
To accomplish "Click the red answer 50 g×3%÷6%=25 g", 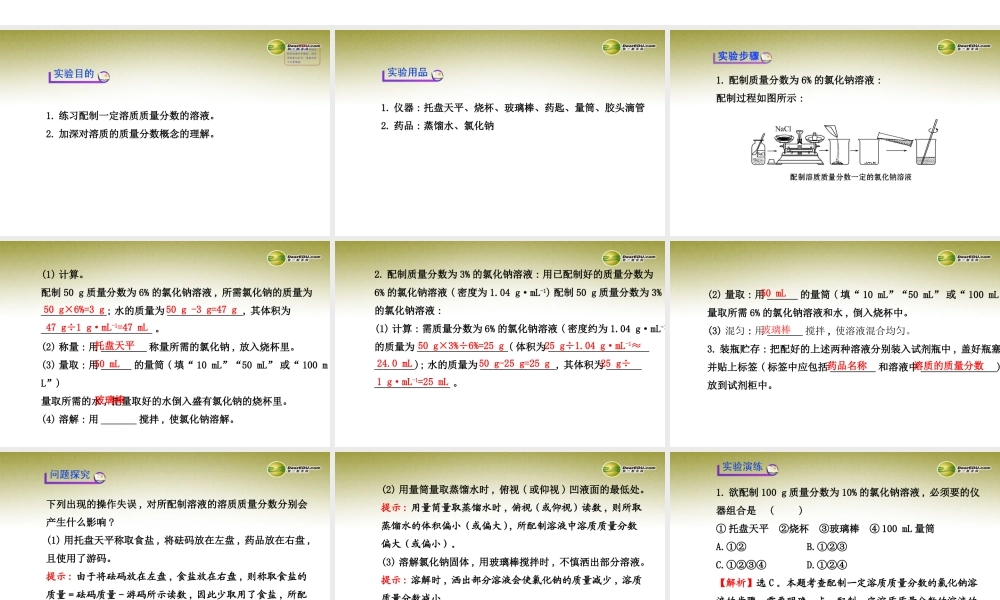I will click(461, 346).
